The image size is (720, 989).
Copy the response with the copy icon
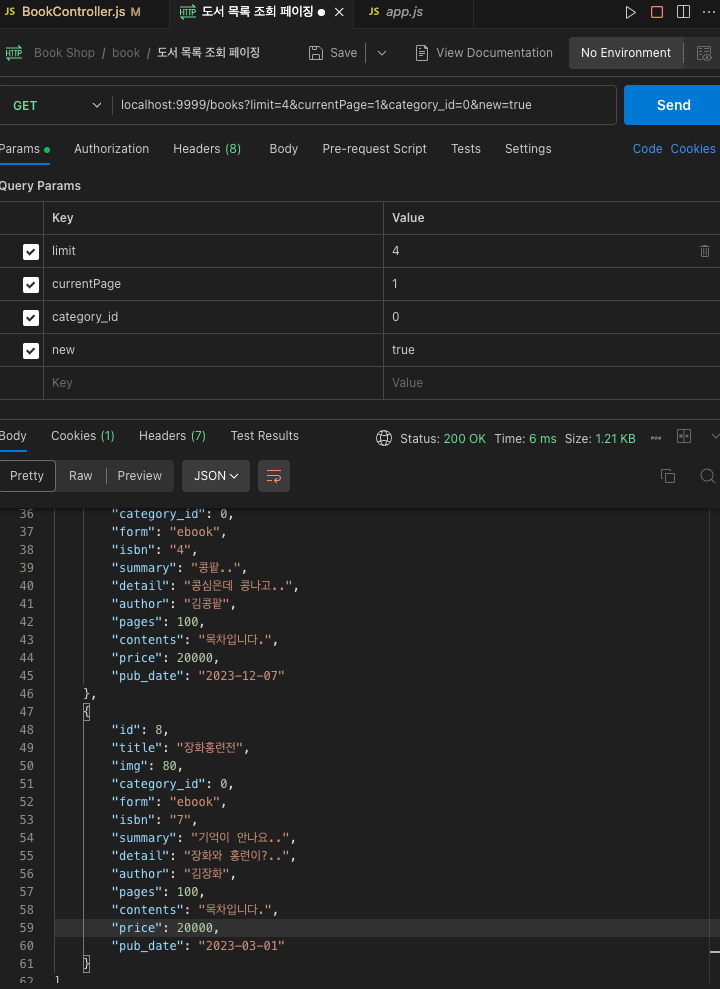668,476
